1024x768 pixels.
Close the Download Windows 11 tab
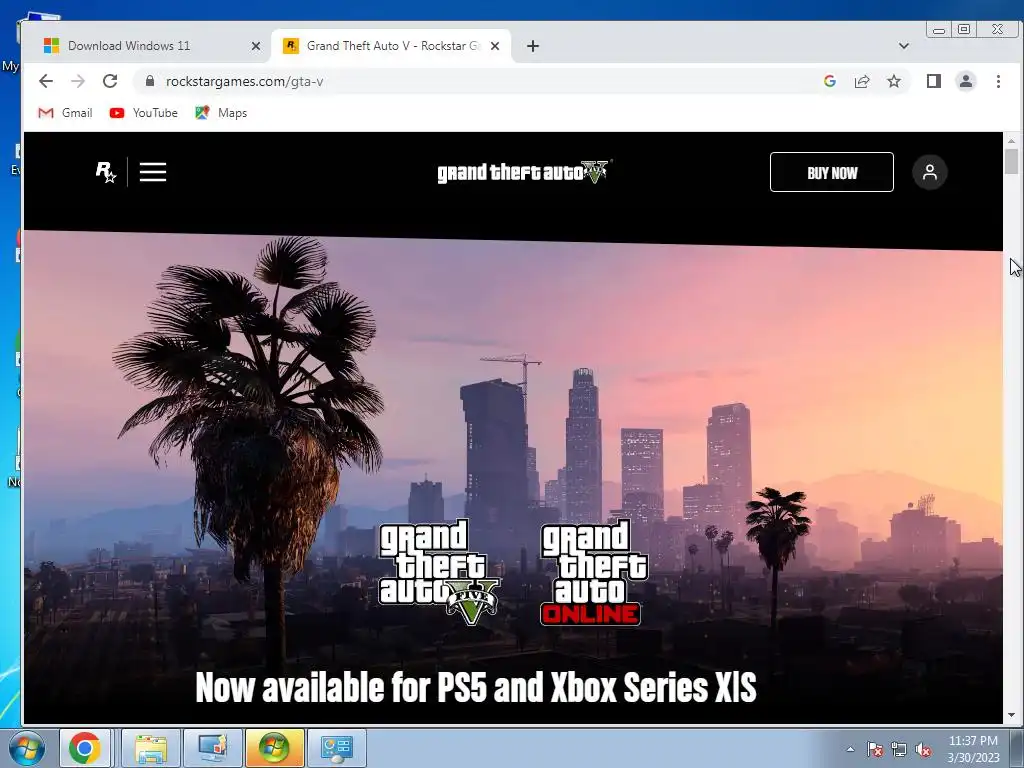coord(256,46)
